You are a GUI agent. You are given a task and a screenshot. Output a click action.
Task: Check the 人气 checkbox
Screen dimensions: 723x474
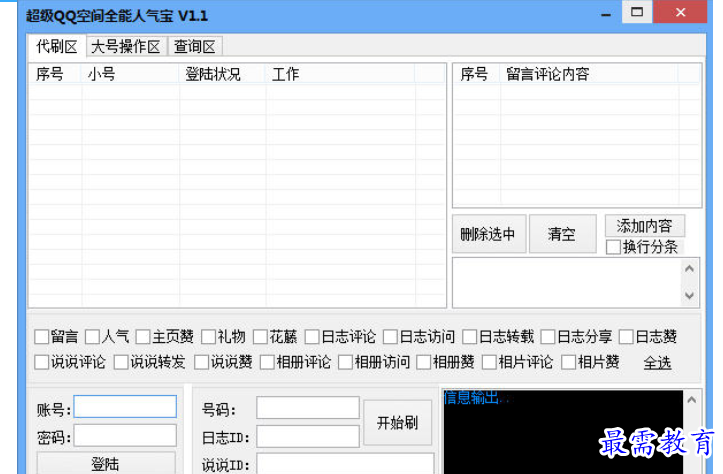(93, 337)
